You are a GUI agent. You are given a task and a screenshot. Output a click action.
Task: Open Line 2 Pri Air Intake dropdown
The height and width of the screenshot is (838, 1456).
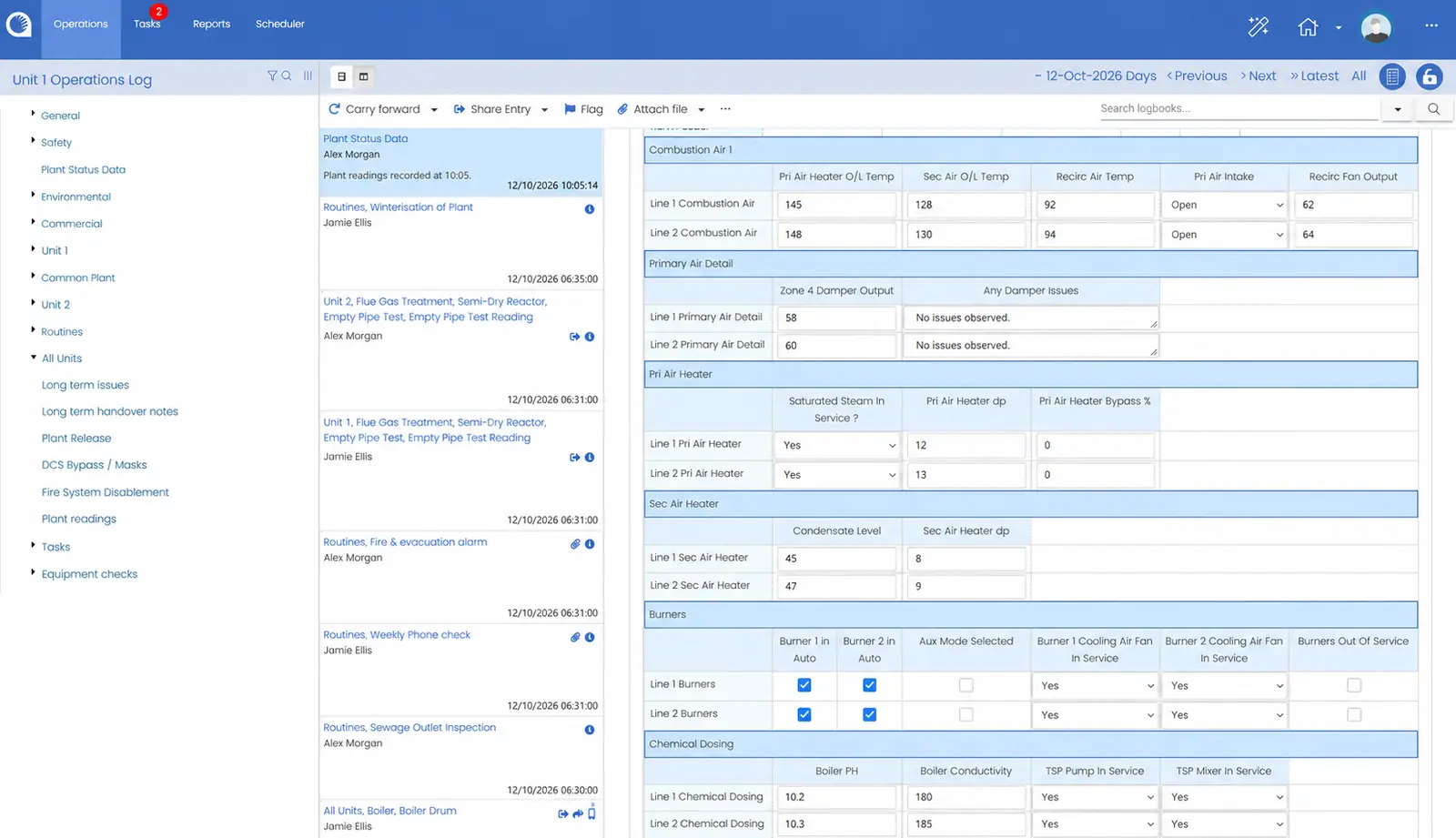click(1225, 235)
